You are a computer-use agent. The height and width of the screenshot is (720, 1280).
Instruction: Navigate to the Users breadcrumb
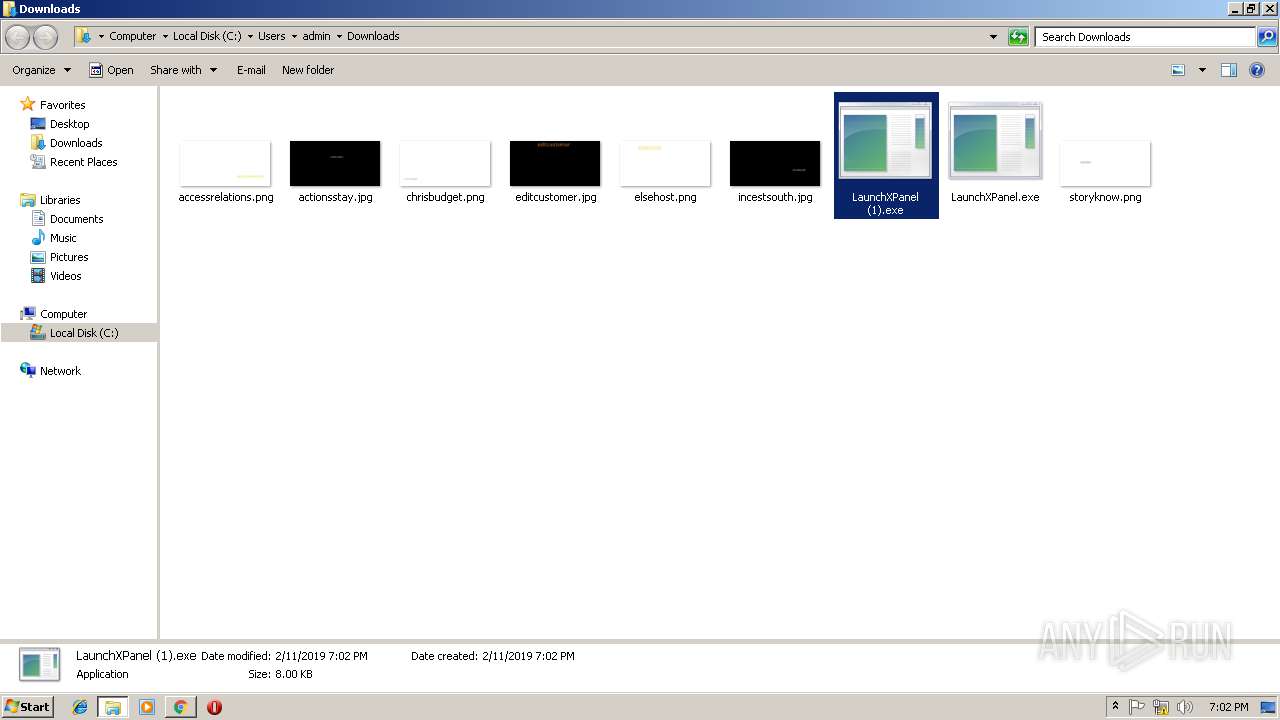tap(272, 36)
